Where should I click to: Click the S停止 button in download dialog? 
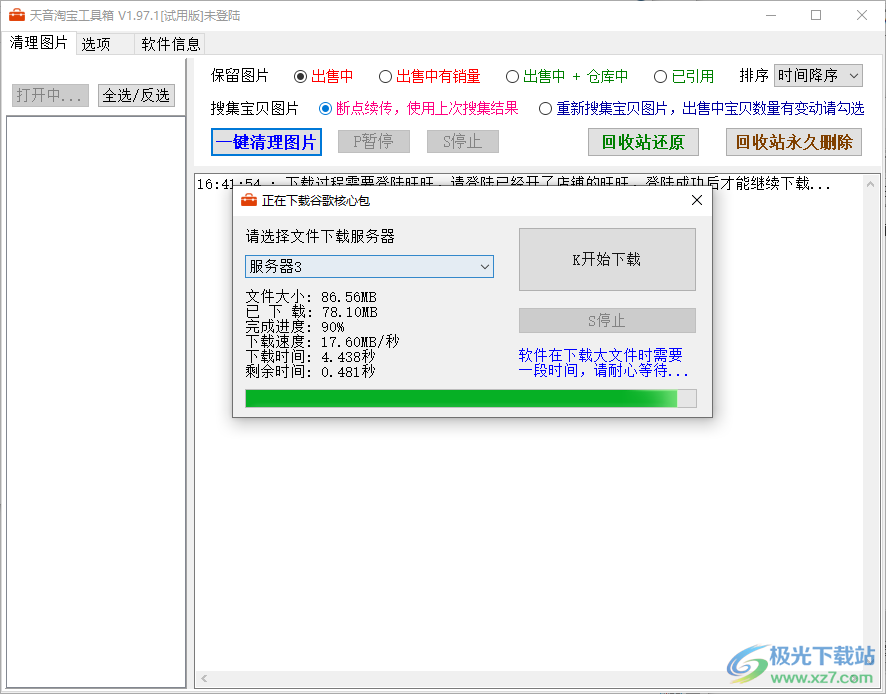click(x=607, y=320)
